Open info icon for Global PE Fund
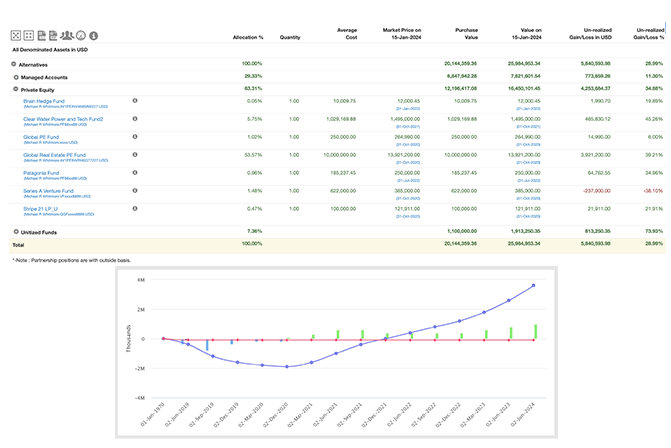Image resolution: width=671 pixels, height=448 pixels. (x=135, y=137)
